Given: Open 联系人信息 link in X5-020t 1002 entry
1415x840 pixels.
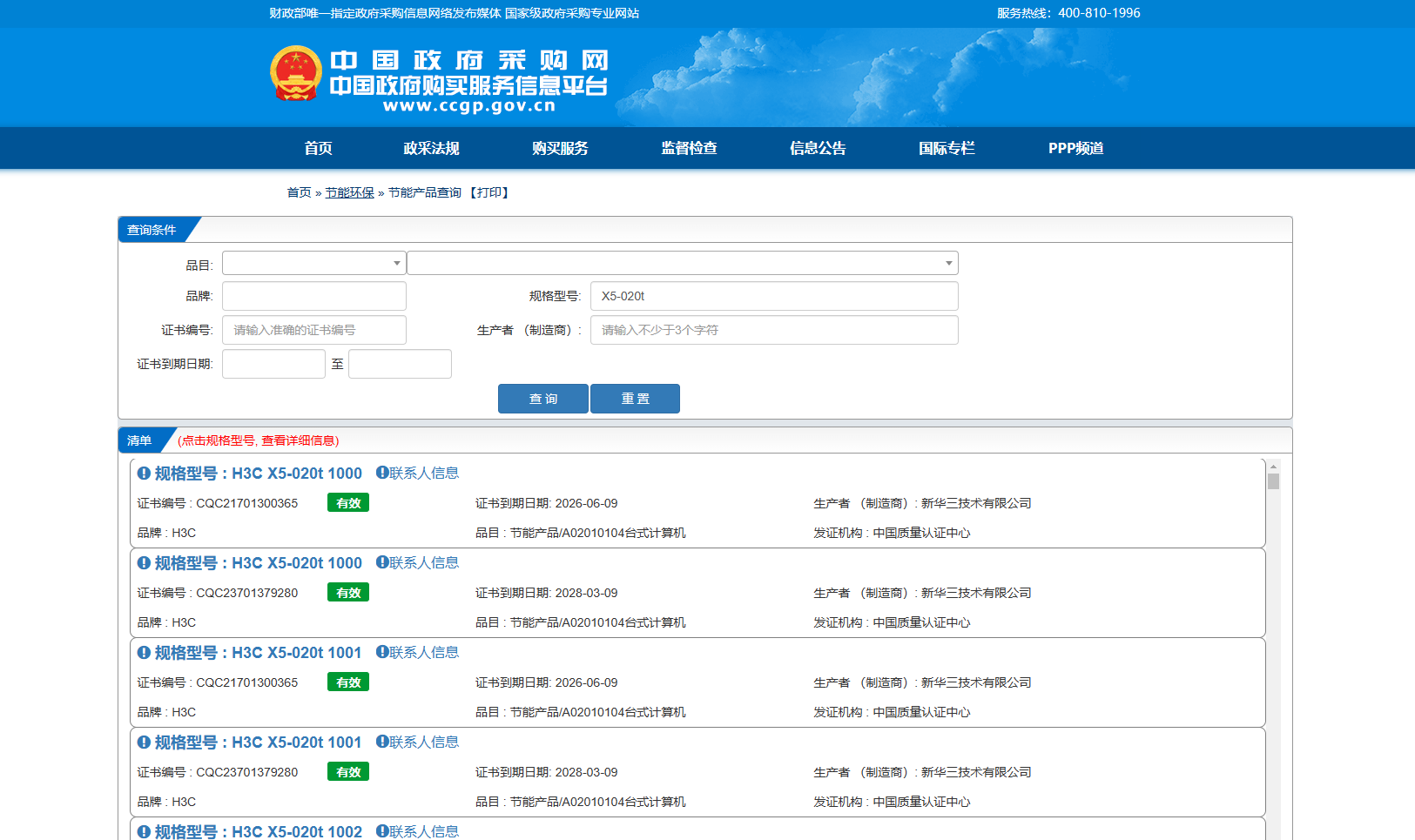Looking at the screenshot, I should [x=424, y=831].
